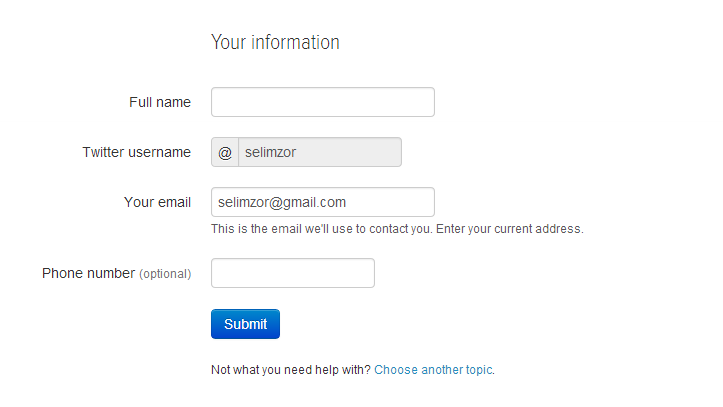723x407 pixels.
Task: Click the Your email label
Action: (157, 202)
